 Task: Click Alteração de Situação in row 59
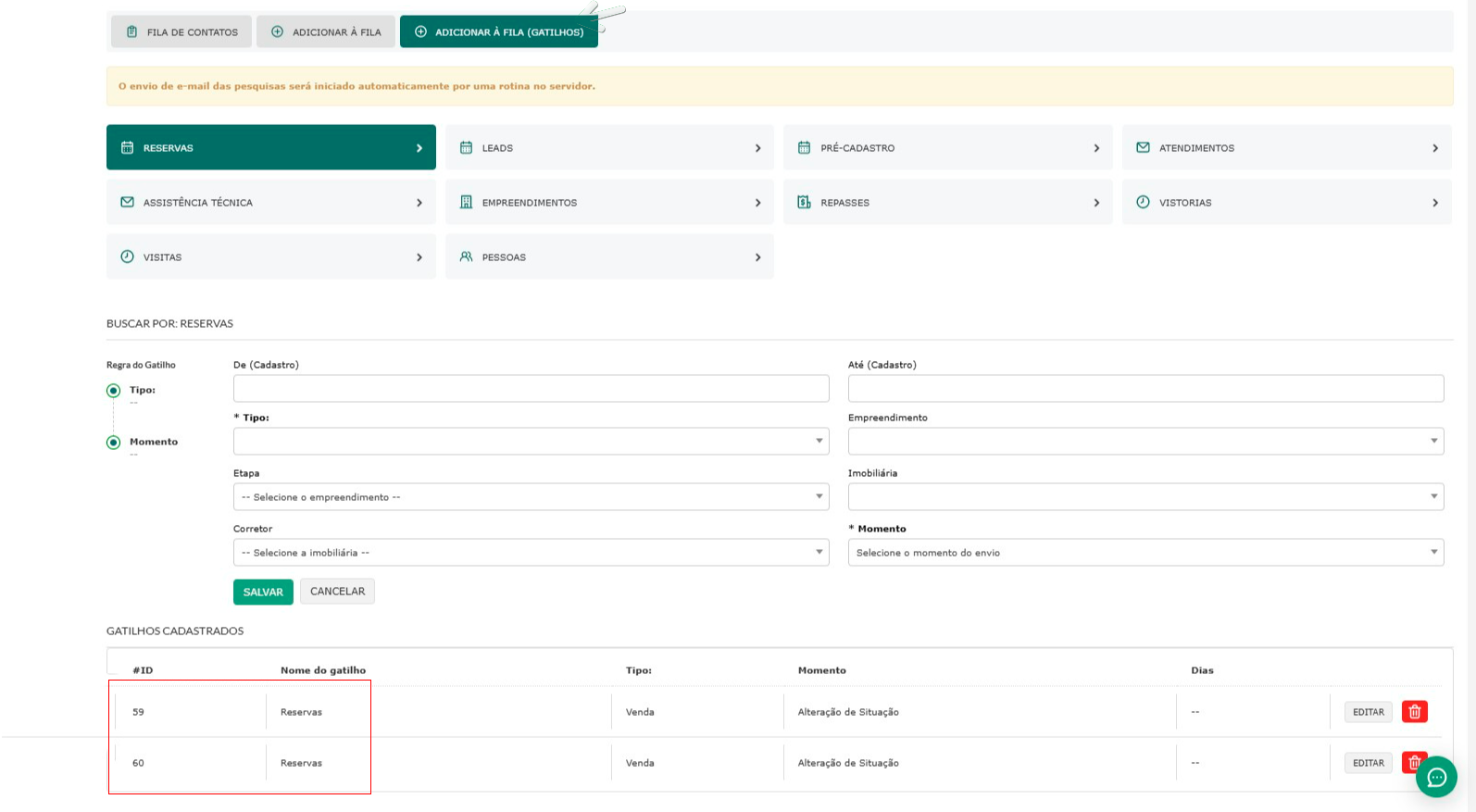click(848, 712)
